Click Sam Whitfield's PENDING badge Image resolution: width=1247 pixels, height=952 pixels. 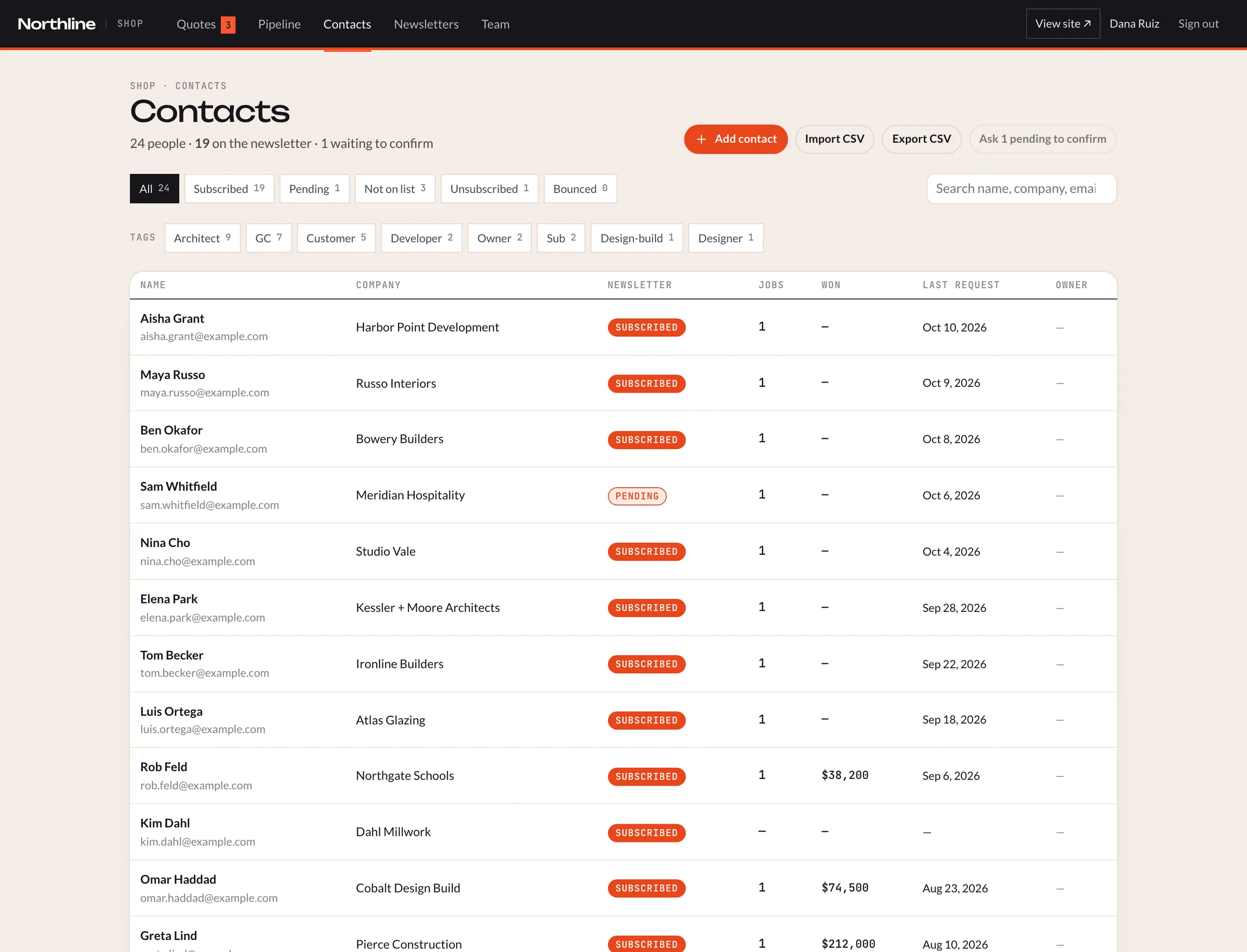tap(637, 497)
